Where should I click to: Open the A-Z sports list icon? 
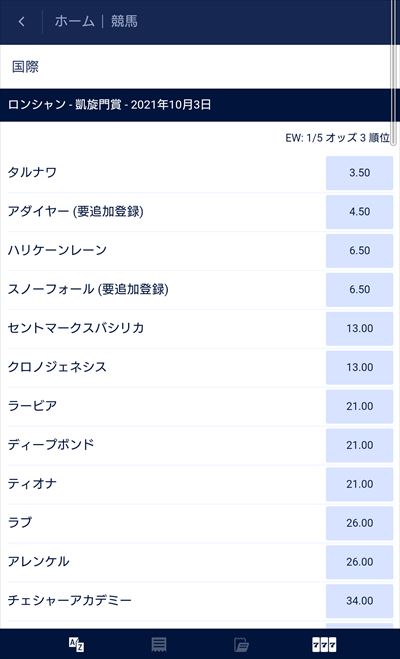[76, 644]
